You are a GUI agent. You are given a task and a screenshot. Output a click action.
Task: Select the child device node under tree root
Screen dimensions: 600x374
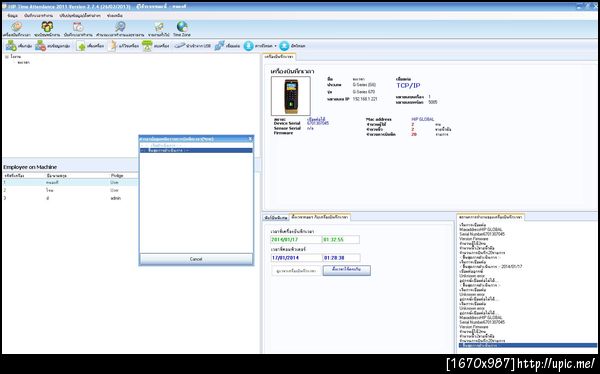tap(24, 62)
